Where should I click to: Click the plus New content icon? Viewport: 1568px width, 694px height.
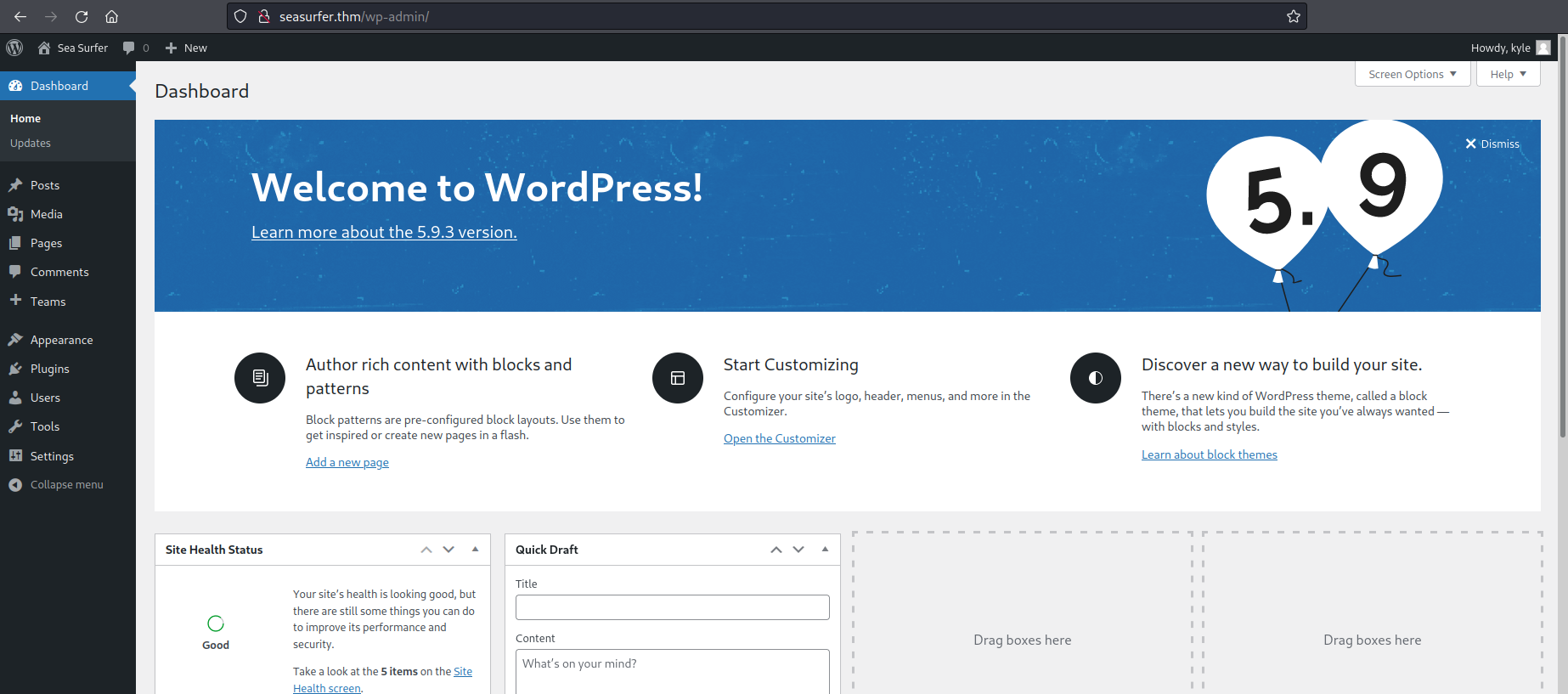click(x=171, y=48)
